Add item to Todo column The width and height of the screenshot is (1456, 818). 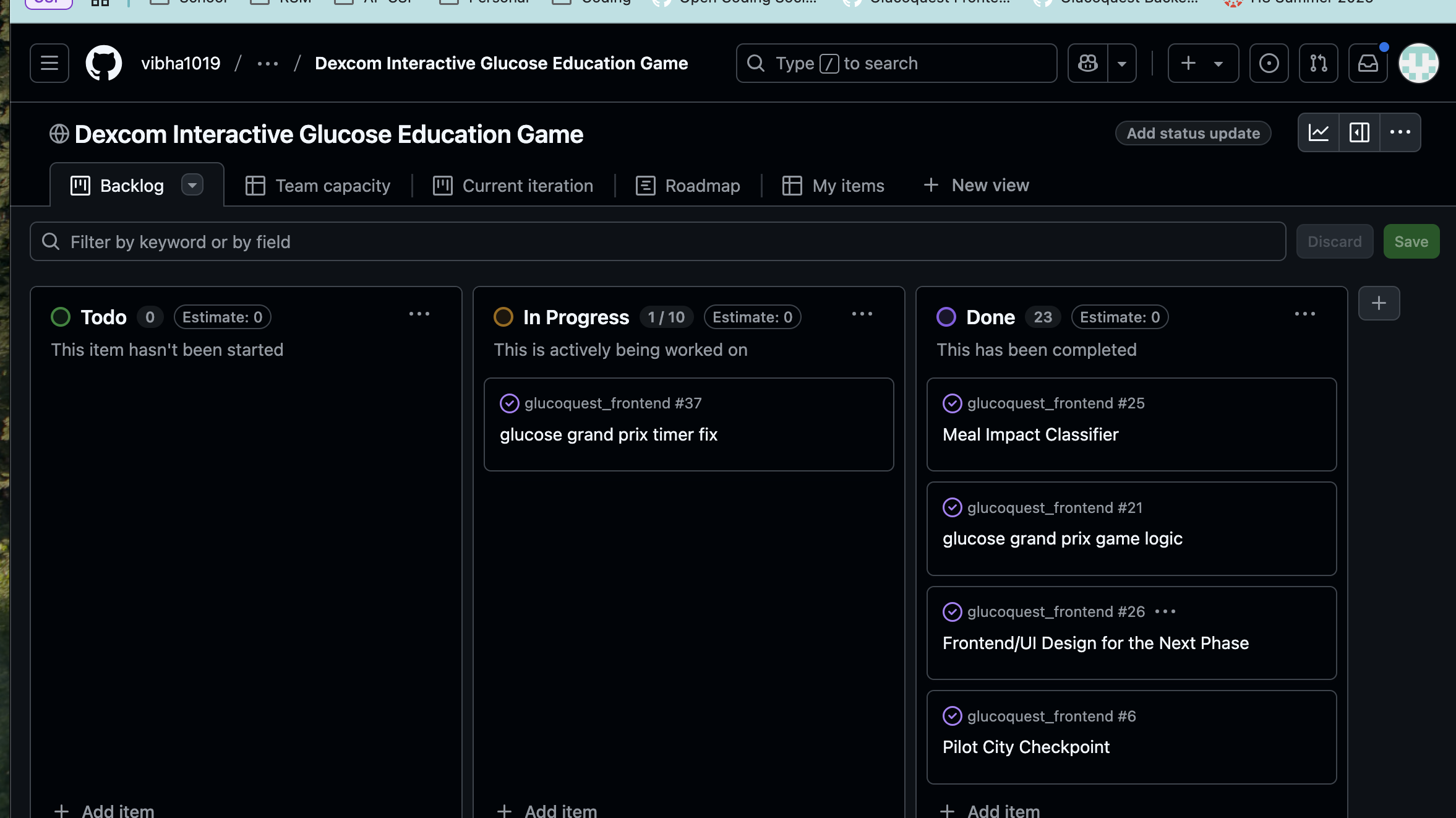coord(104,809)
